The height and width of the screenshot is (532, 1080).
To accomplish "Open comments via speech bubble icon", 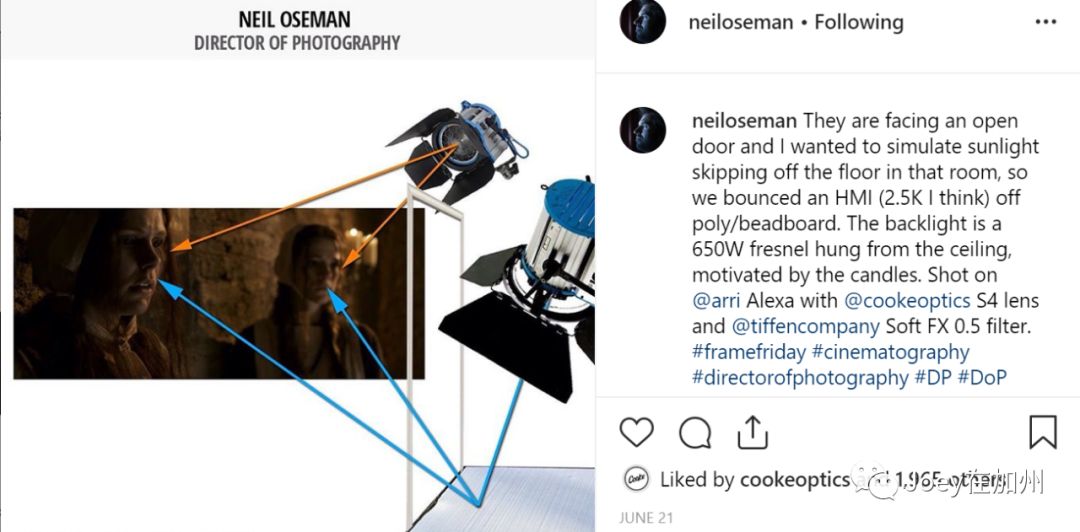I will tap(694, 433).
